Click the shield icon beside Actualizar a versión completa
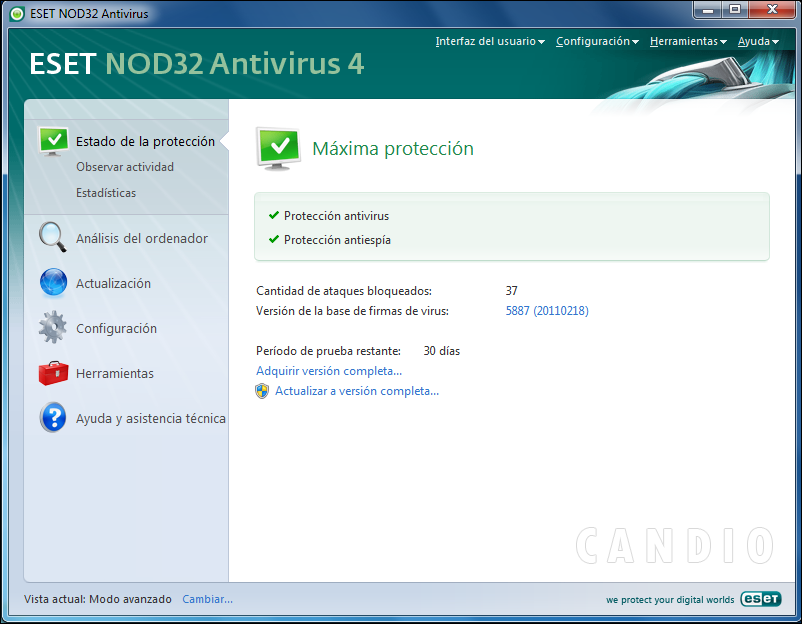Screen dimensions: 802x624 pyautogui.click(x=262, y=391)
